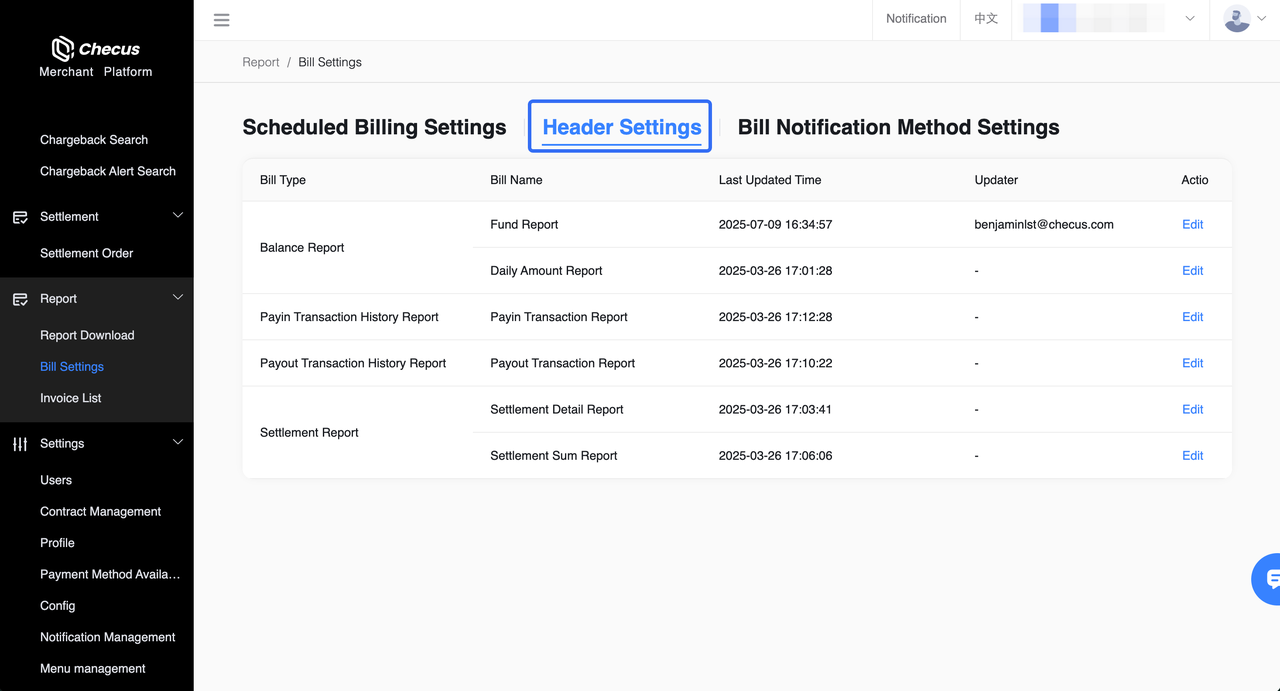Open the floating chat support icon
Screen dimensions: 1280x691
point(1270,578)
